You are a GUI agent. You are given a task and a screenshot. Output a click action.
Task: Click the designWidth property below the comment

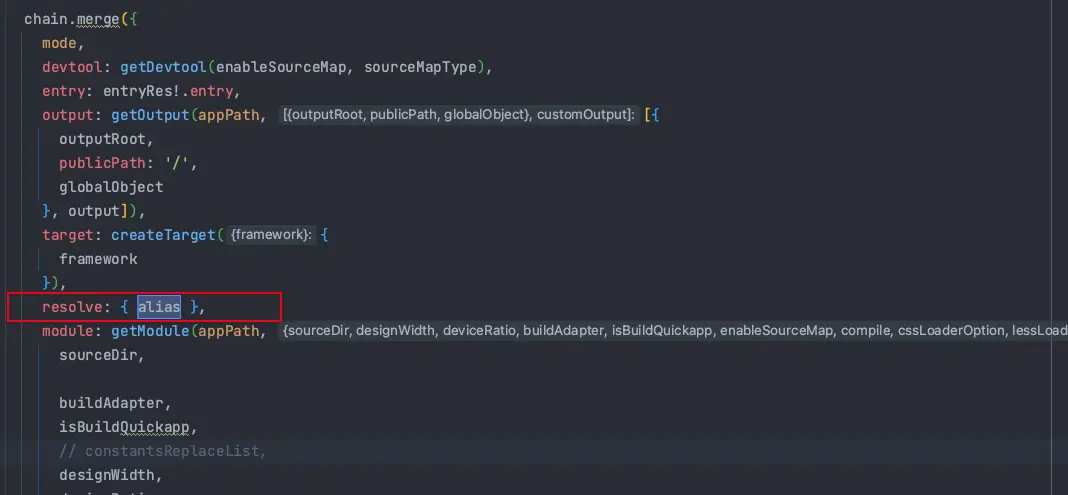tap(108, 475)
